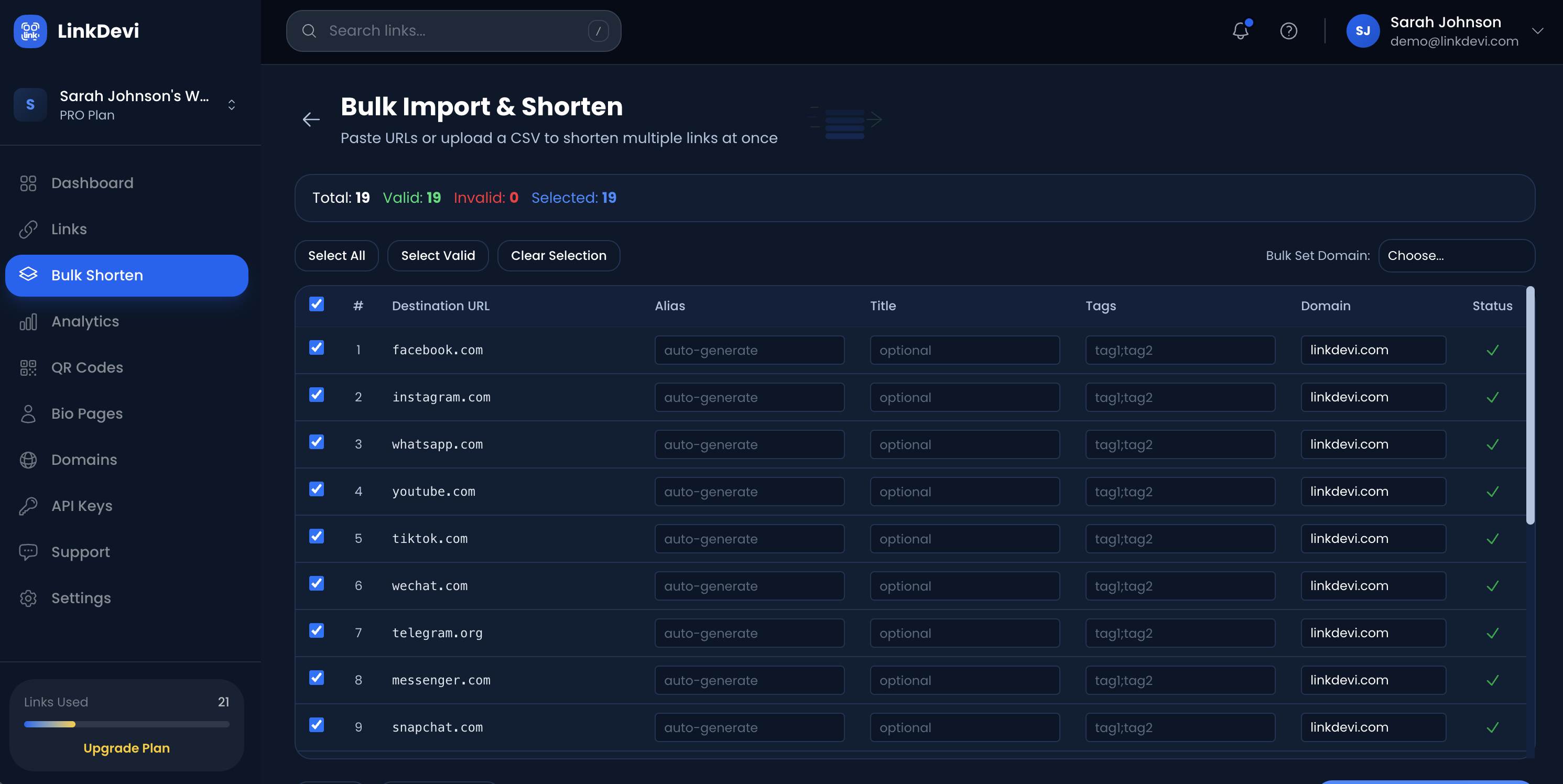Expand the user account menu chevron
Image resolution: width=1563 pixels, height=784 pixels.
click(1537, 31)
